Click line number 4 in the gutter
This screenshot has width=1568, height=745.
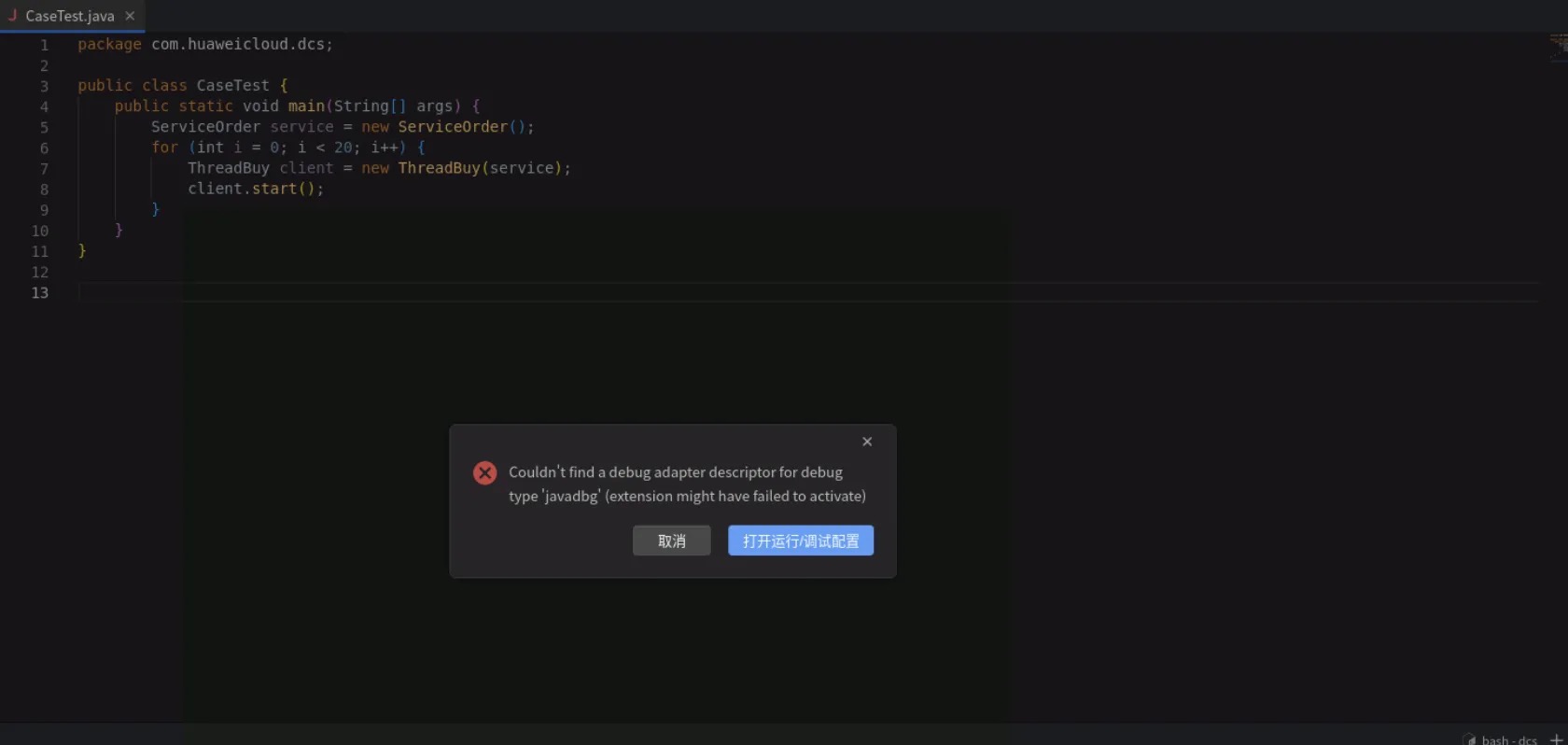point(44,106)
